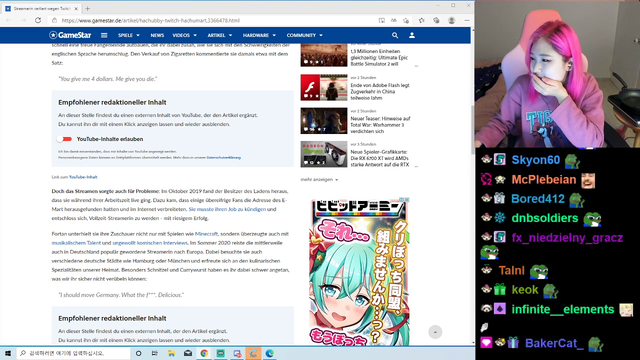Click the Radeon graphics card article thumbnail
640x360 pixels.
[x=324, y=154]
